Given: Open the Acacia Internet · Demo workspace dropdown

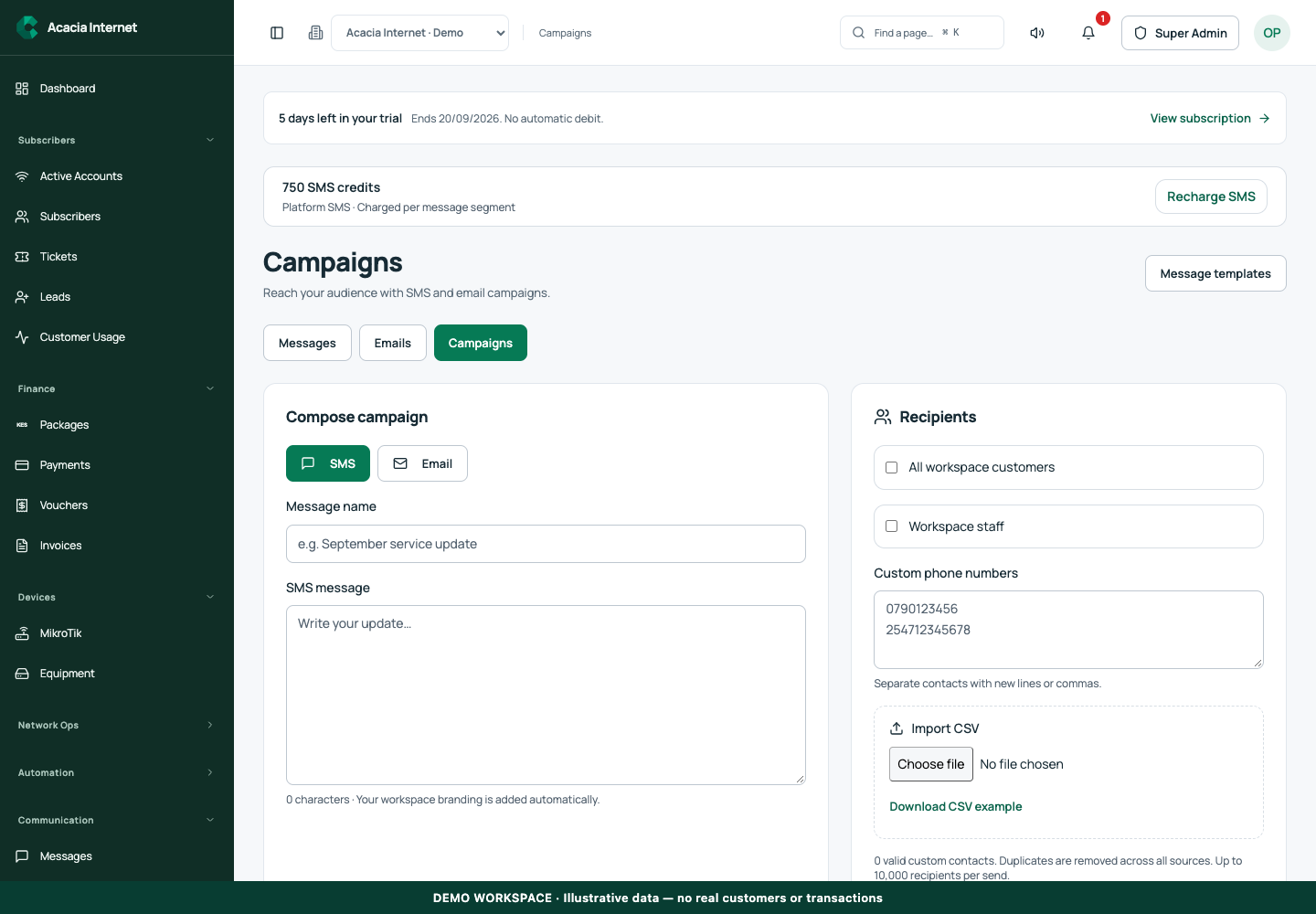Looking at the screenshot, I should tap(419, 33).
